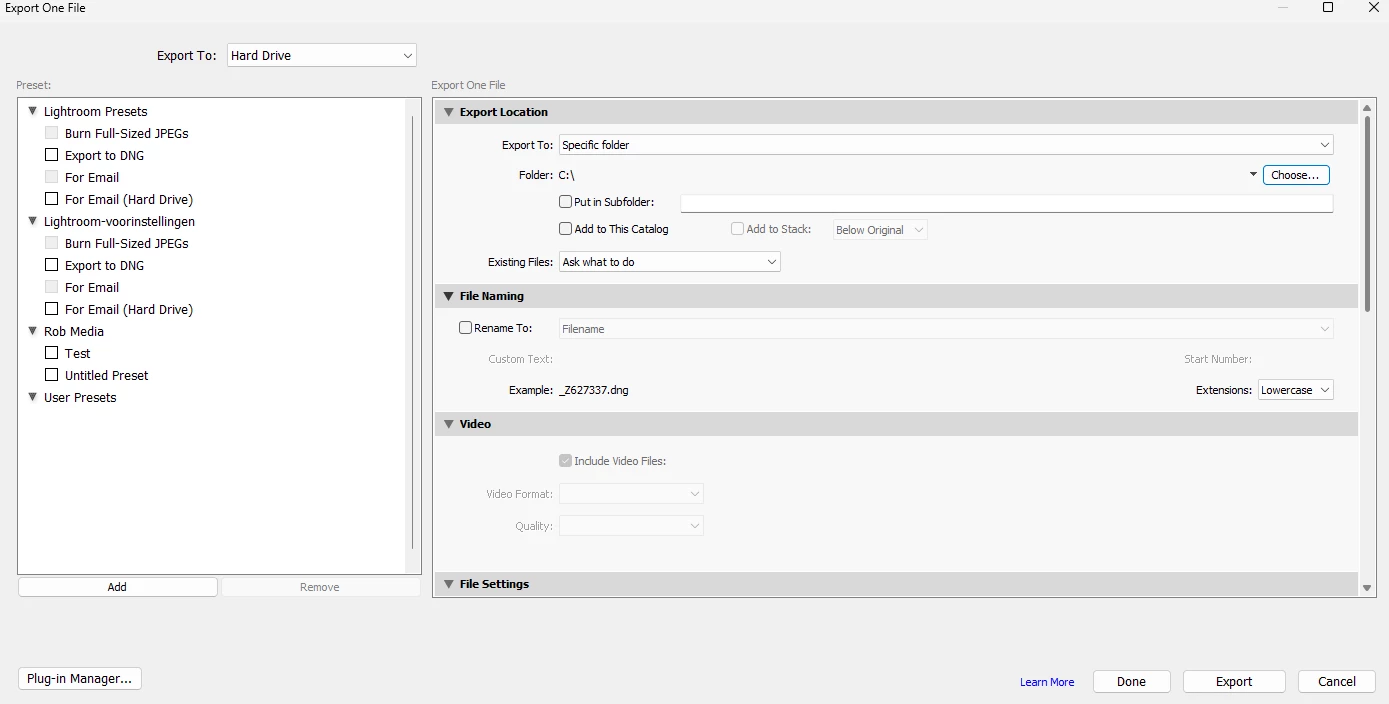Collapse the Lightroom-voorinstellingen preset group

[32, 221]
